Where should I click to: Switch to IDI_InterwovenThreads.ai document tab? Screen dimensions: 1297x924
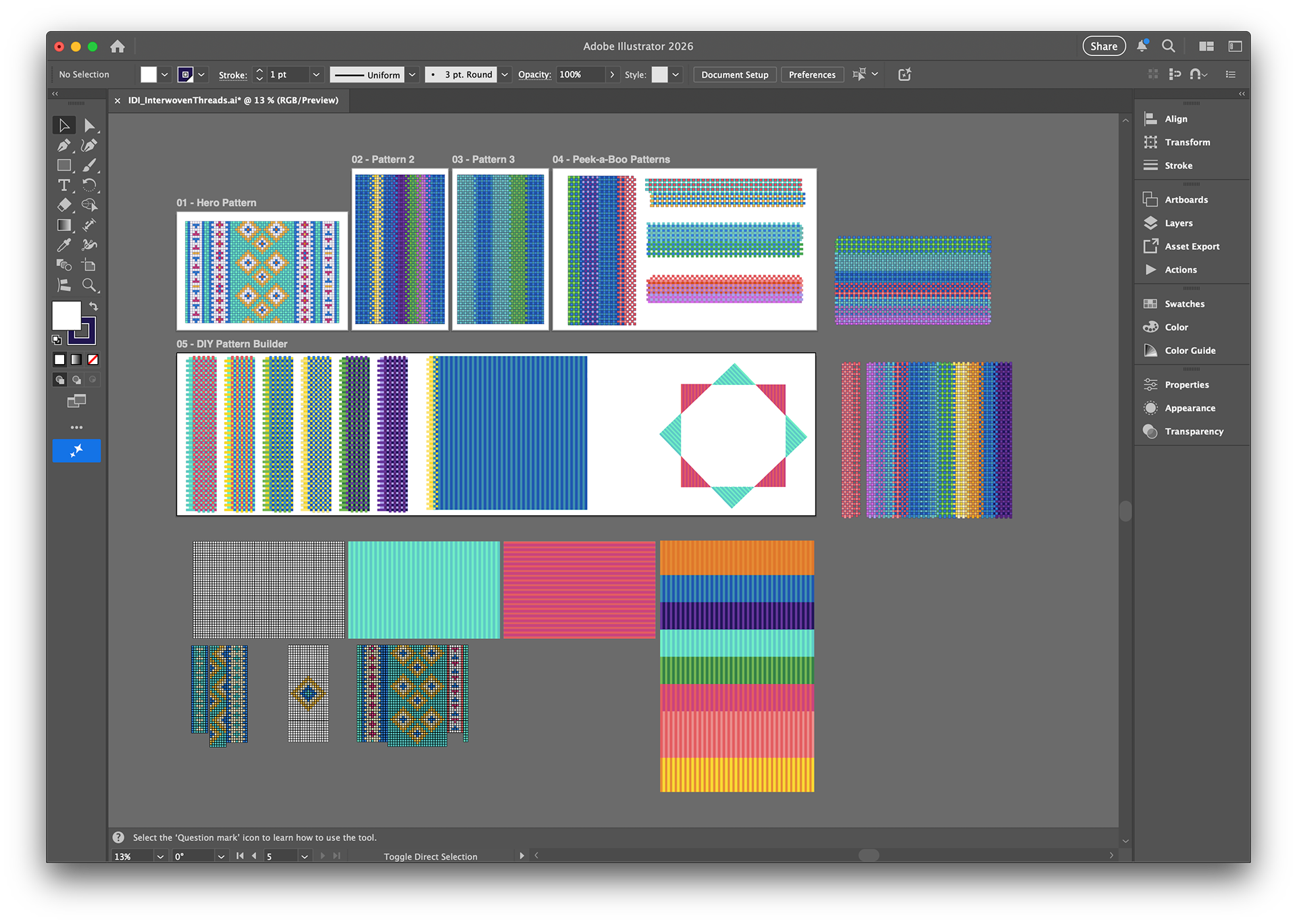[233, 100]
